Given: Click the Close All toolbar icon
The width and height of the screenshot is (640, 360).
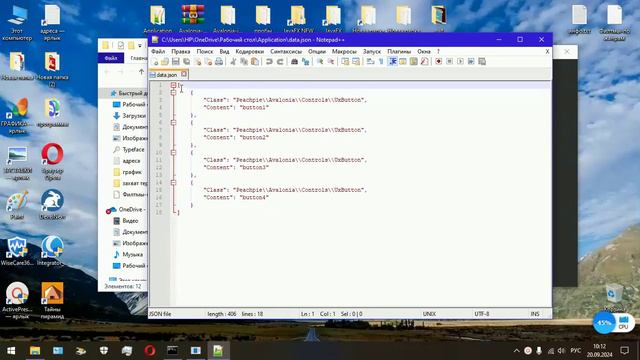Looking at the screenshot, I should 208,62.
